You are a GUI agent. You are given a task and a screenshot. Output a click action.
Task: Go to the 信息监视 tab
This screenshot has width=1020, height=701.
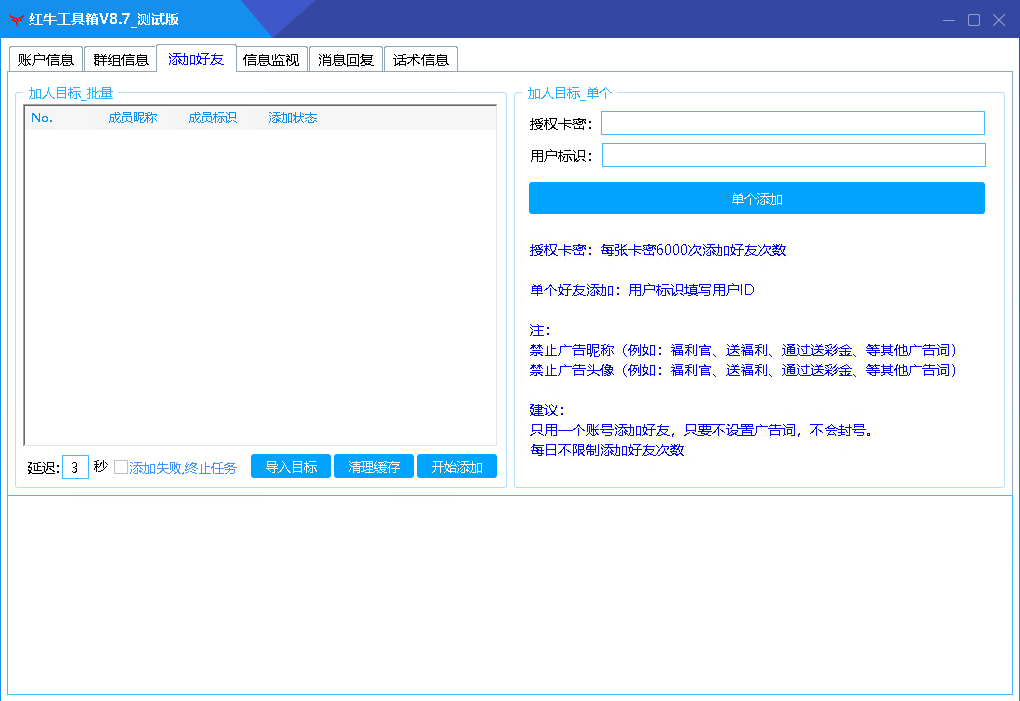tap(271, 59)
